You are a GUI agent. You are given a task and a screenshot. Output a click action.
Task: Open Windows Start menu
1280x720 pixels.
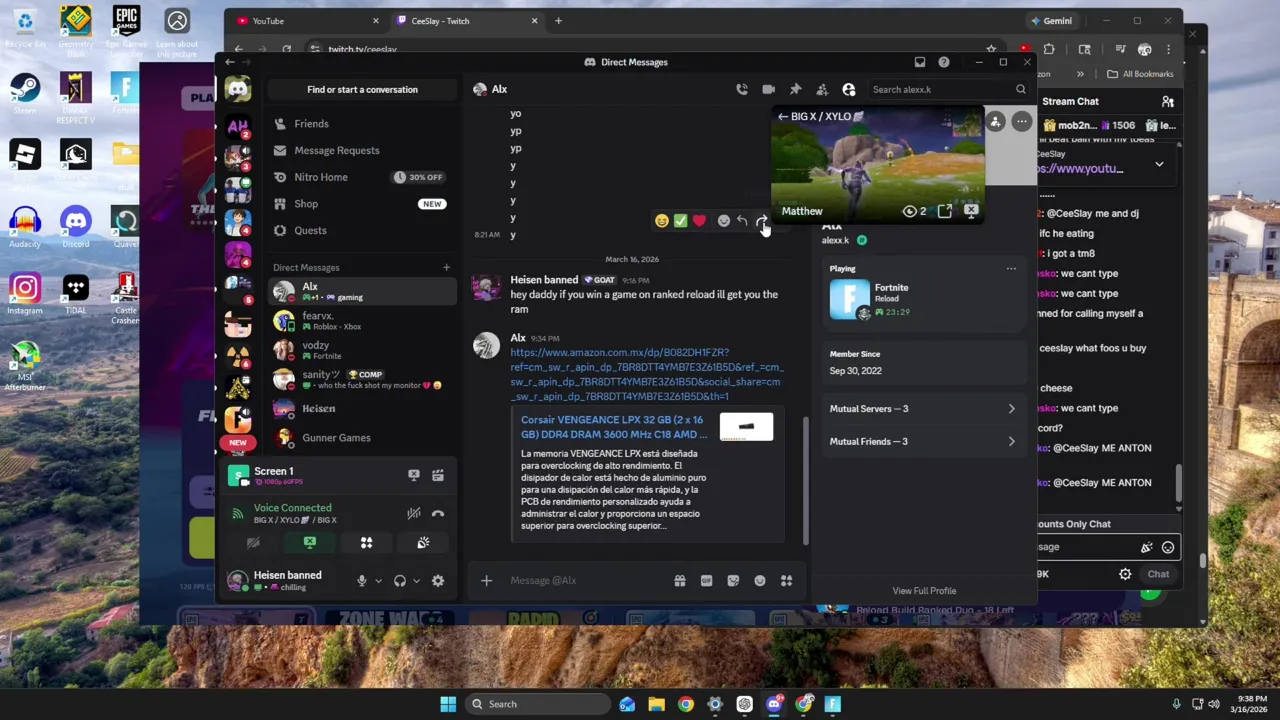tap(448, 704)
